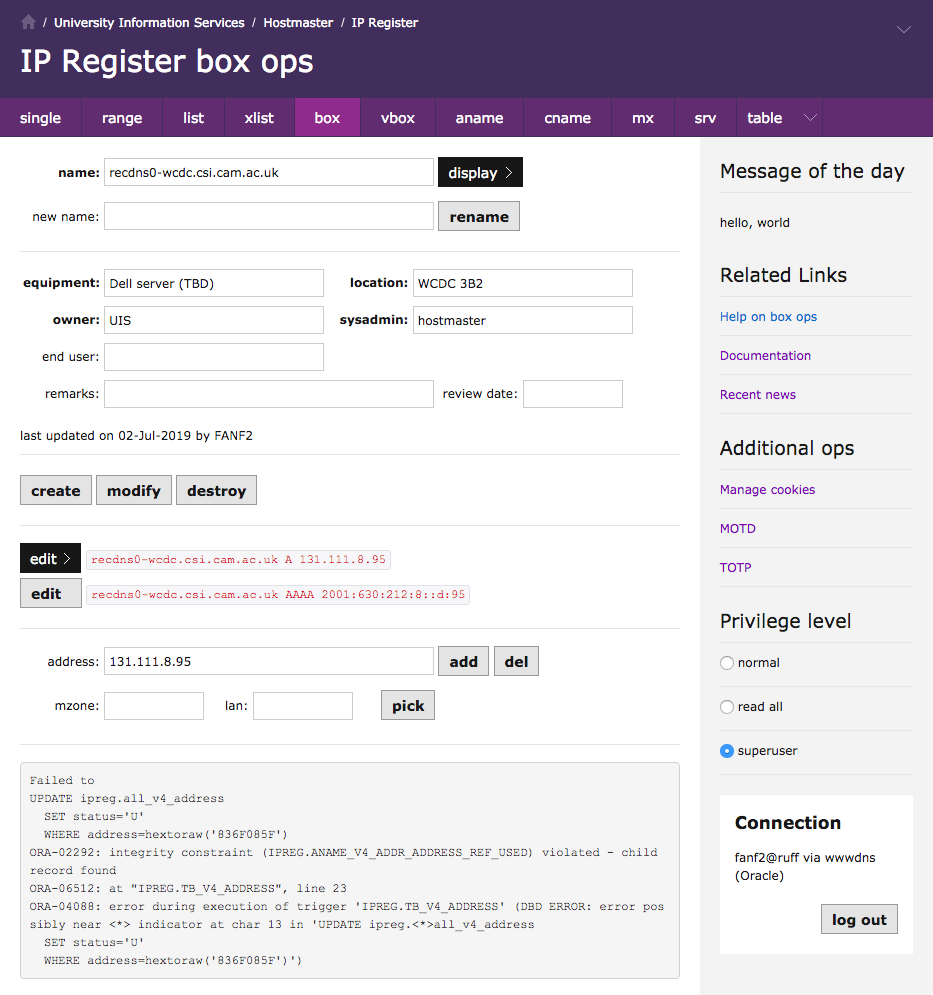Open the table tab dropdown arrow
This screenshot has height=995, width=933.
810,118
